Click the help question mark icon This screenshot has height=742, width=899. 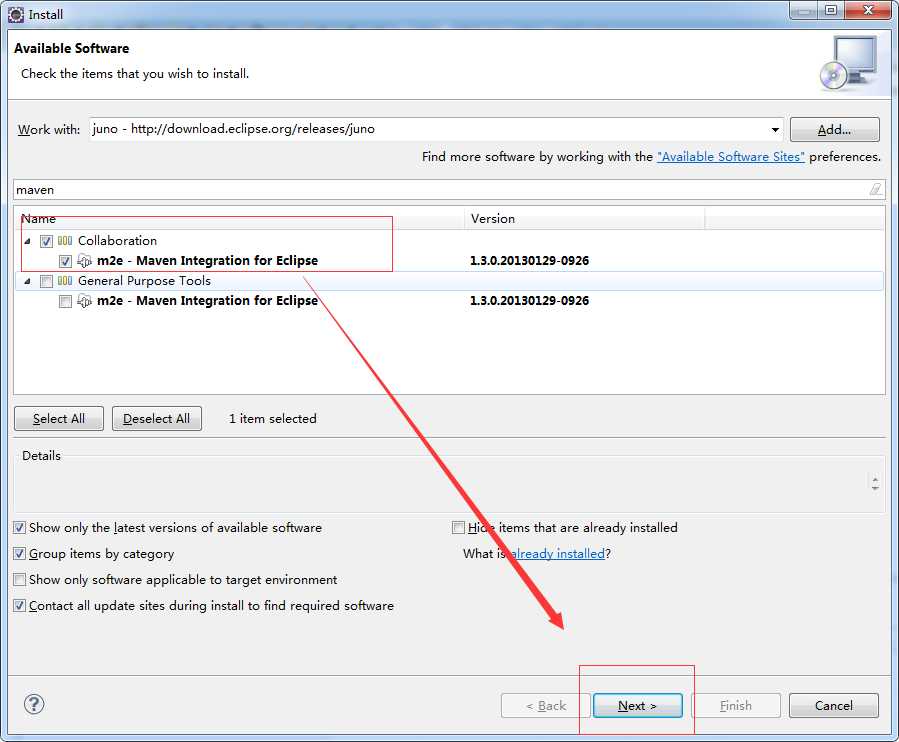[x=34, y=704]
